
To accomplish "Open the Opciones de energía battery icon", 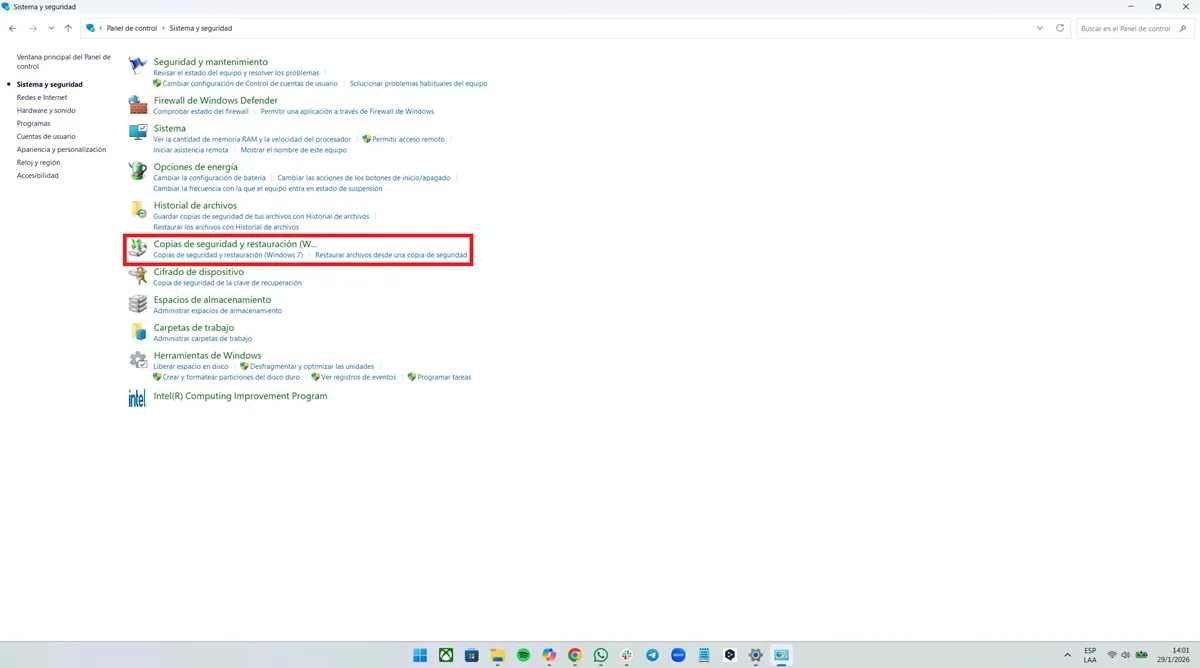I will point(138,171).
